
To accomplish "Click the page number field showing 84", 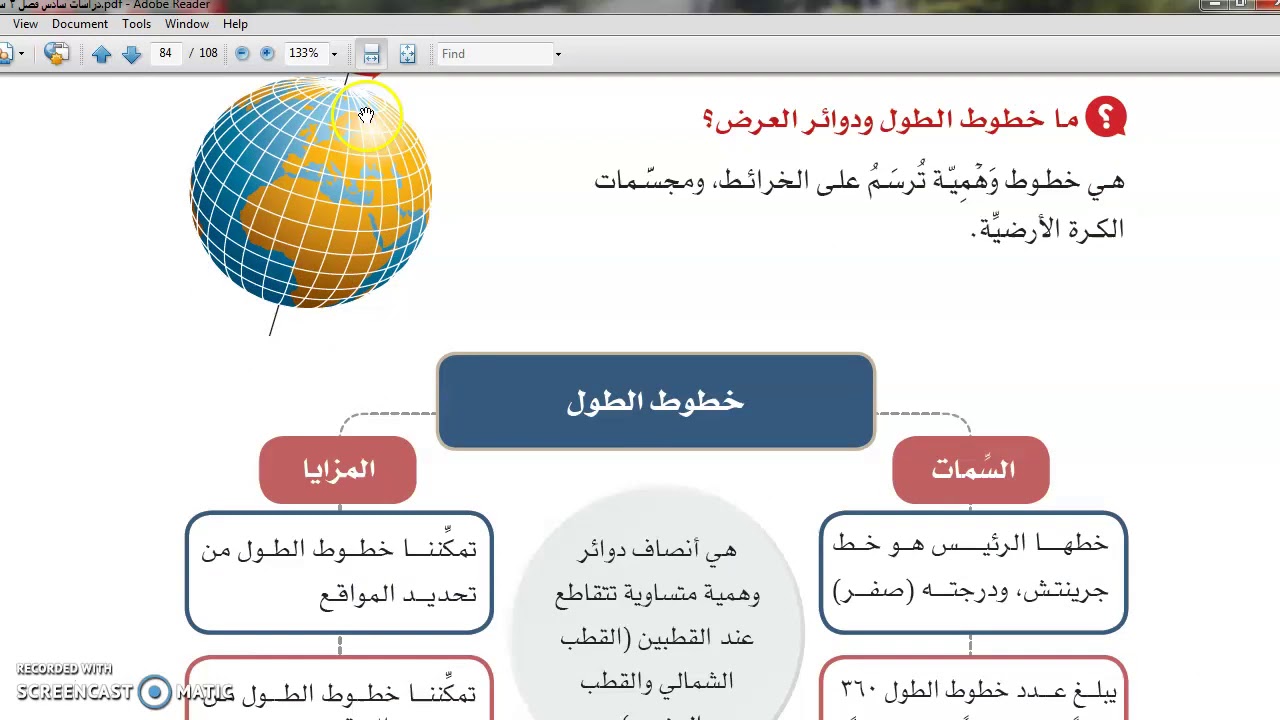I will point(165,54).
